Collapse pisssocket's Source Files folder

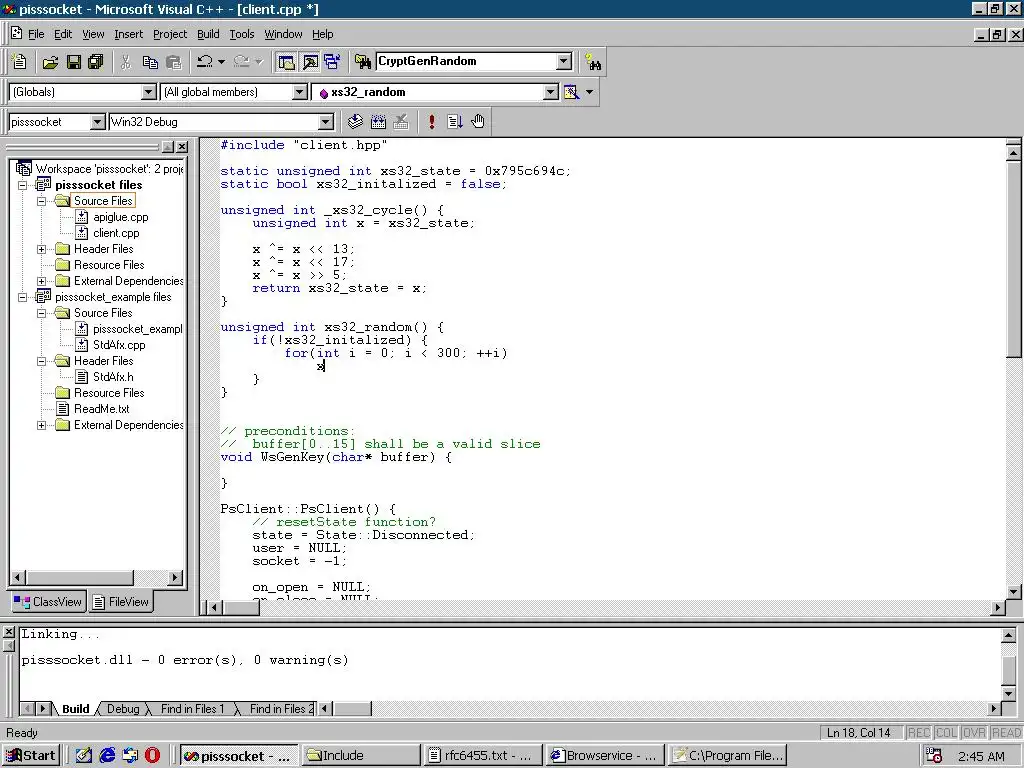[42, 201]
